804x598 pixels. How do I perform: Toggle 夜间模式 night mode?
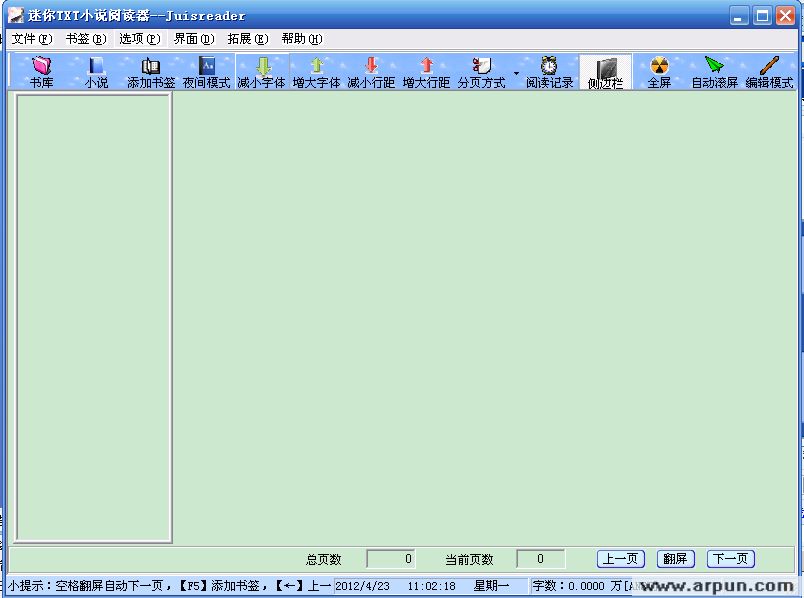(x=207, y=72)
